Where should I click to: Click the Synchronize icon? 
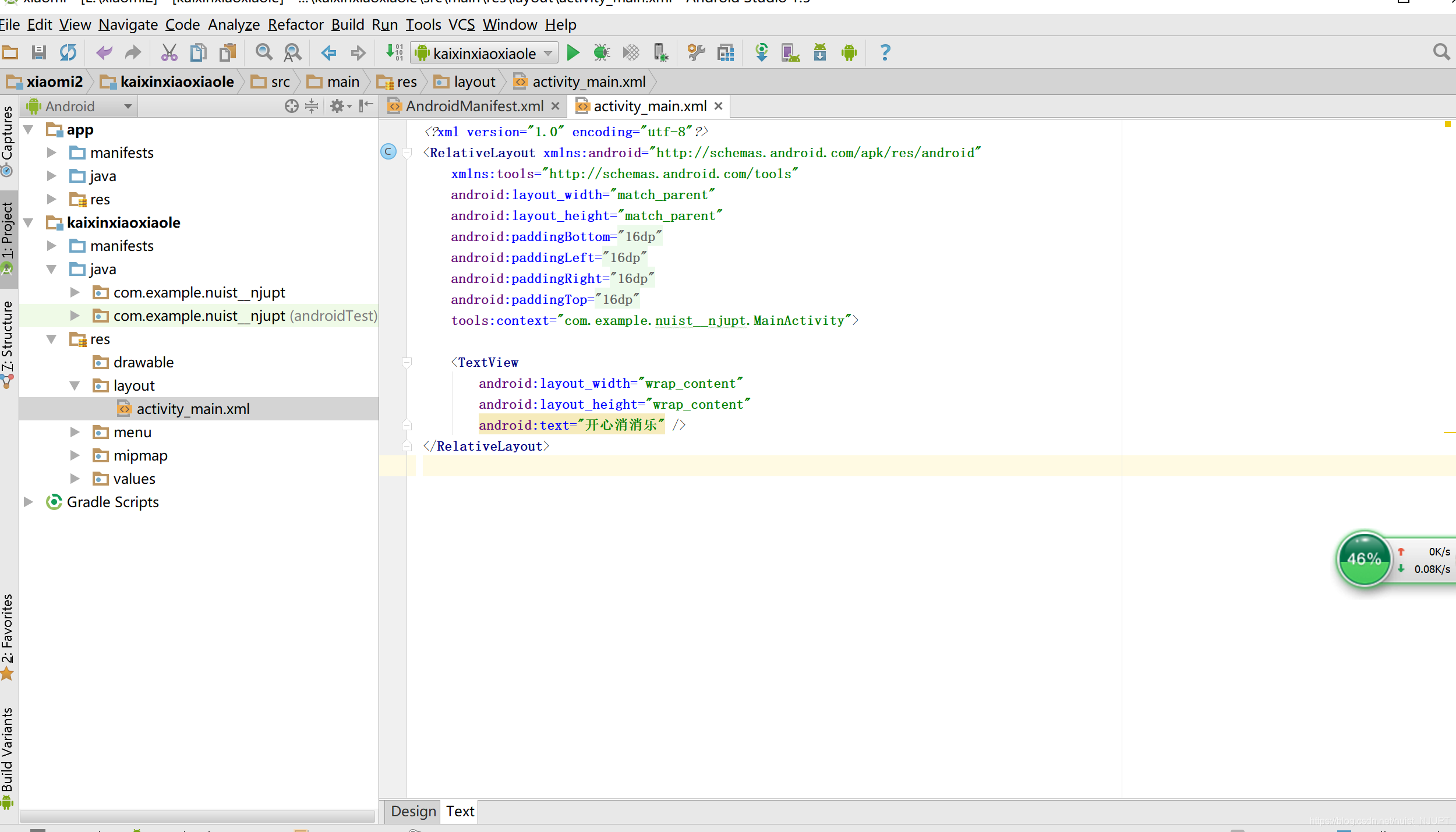tap(68, 53)
